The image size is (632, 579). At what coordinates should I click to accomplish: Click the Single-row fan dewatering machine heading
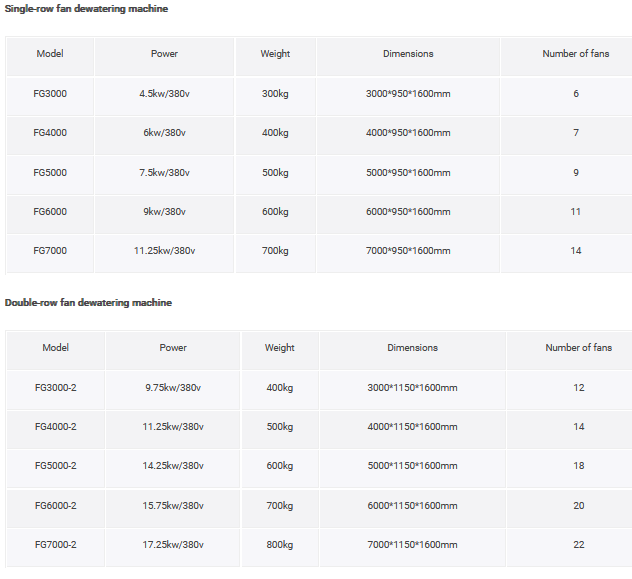[86, 9]
